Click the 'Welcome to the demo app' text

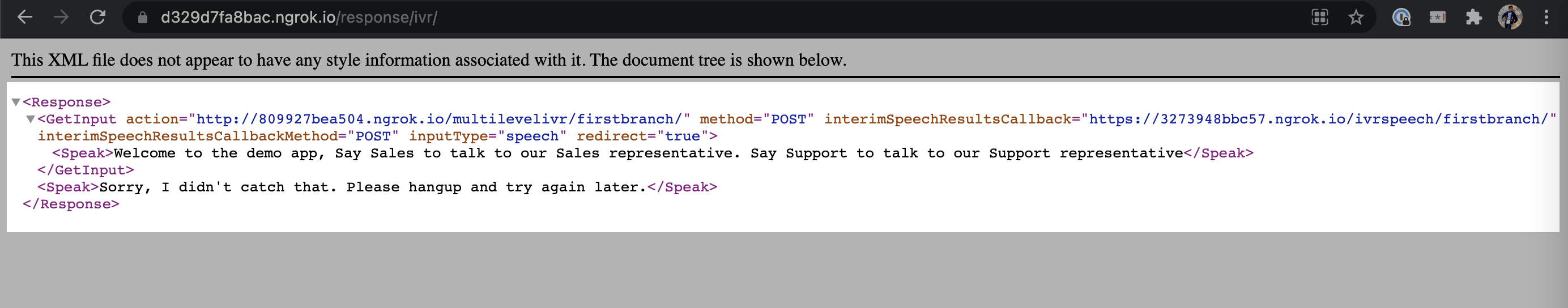click(x=649, y=153)
